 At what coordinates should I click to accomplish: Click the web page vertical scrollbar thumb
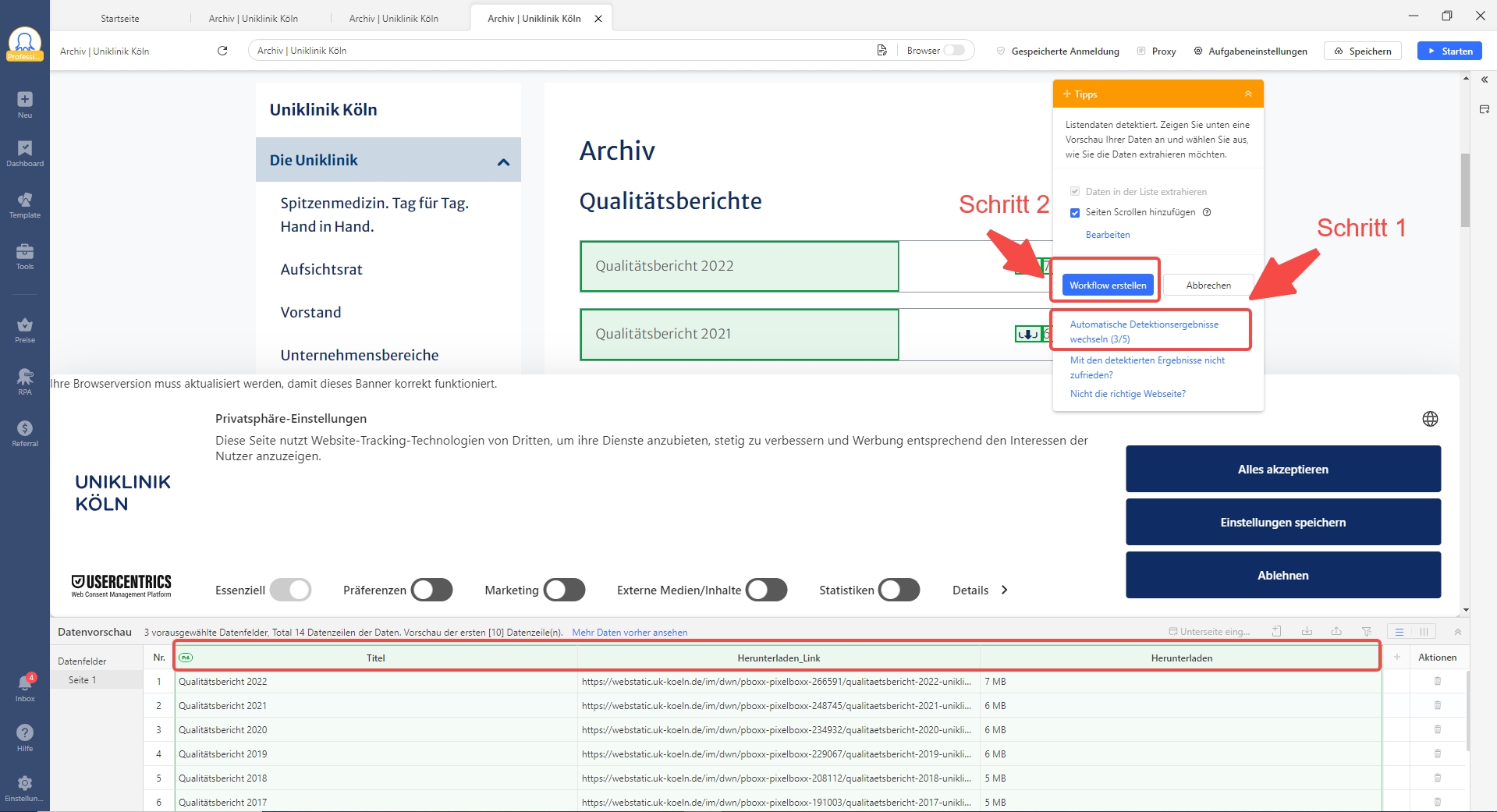pos(1466,190)
